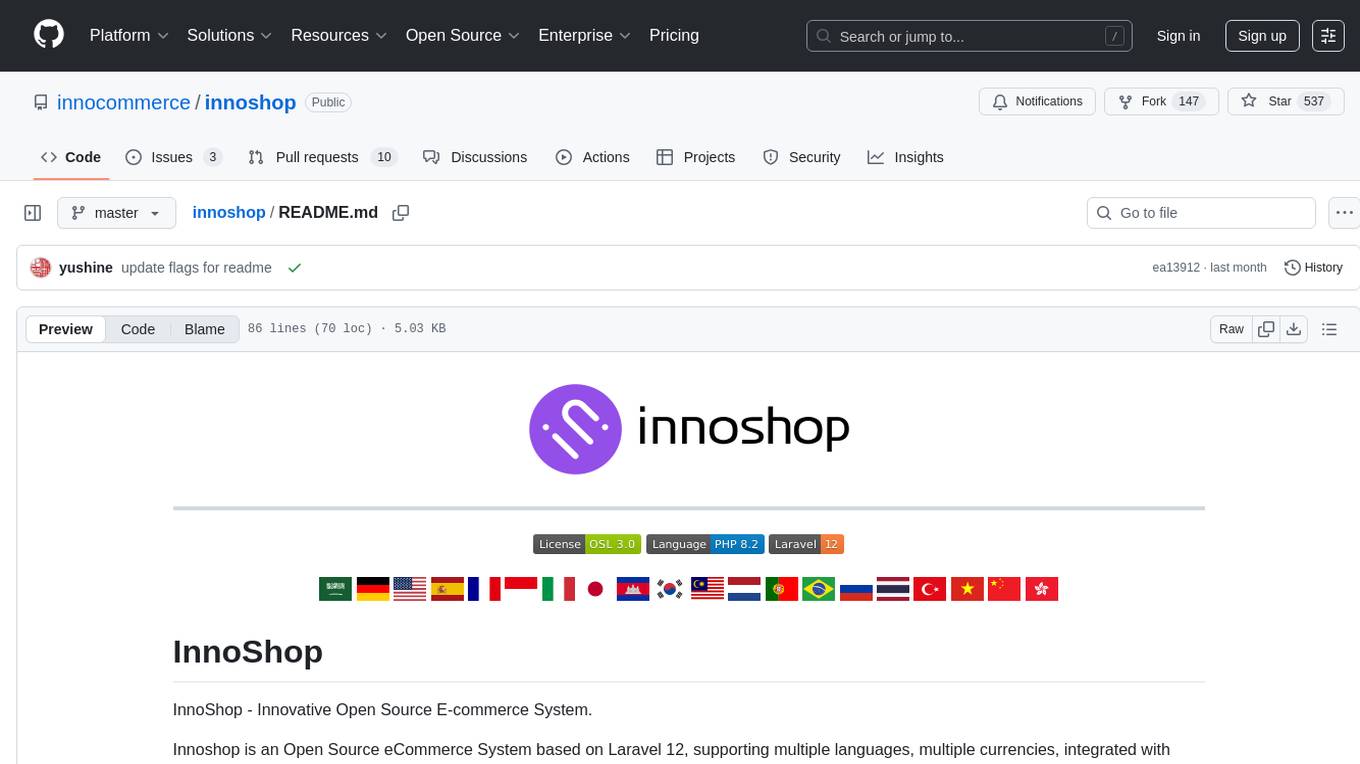Viewport: 1360px width, 764px height.
Task: Click the innoshop logo image
Action: click(x=689, y=429)
